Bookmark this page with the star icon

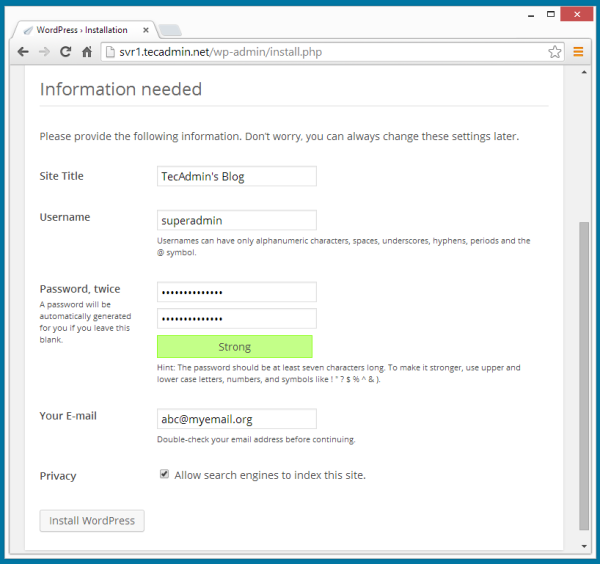pyautogui.click(x=555, y=51)
